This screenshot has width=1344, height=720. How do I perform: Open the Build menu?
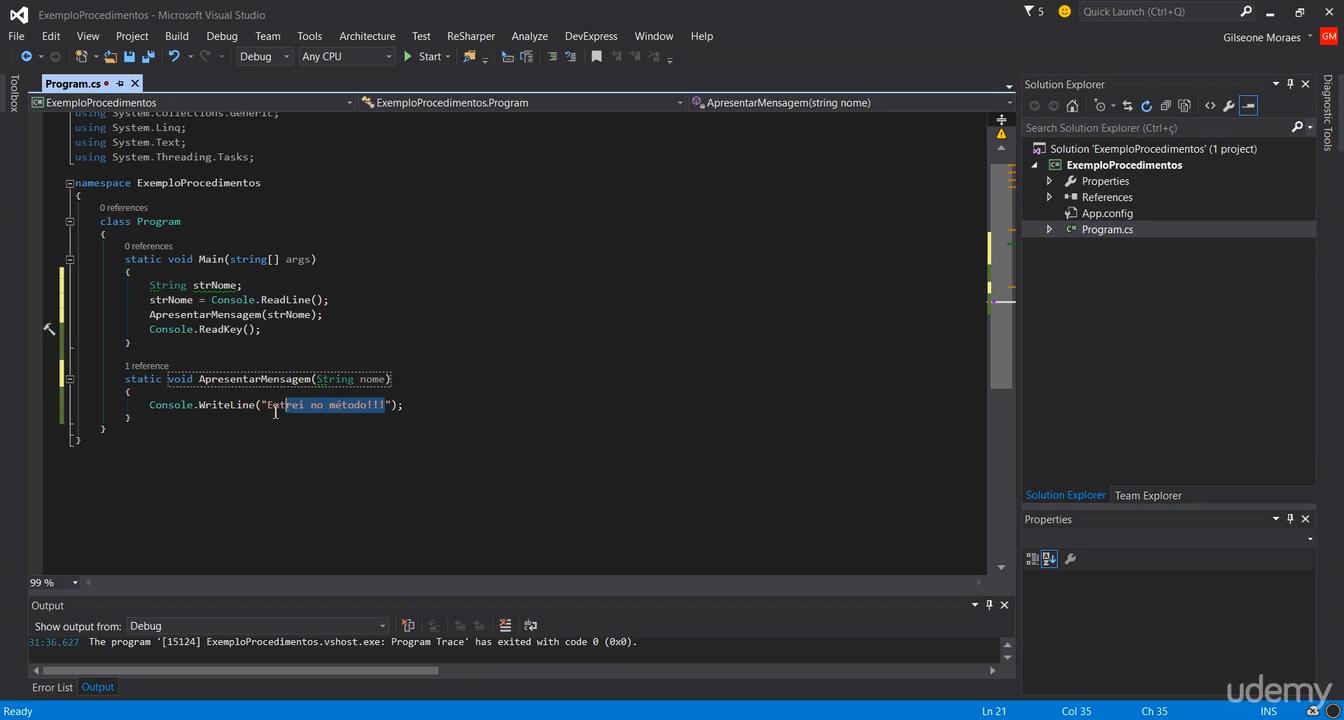click(x=177, y=36)
